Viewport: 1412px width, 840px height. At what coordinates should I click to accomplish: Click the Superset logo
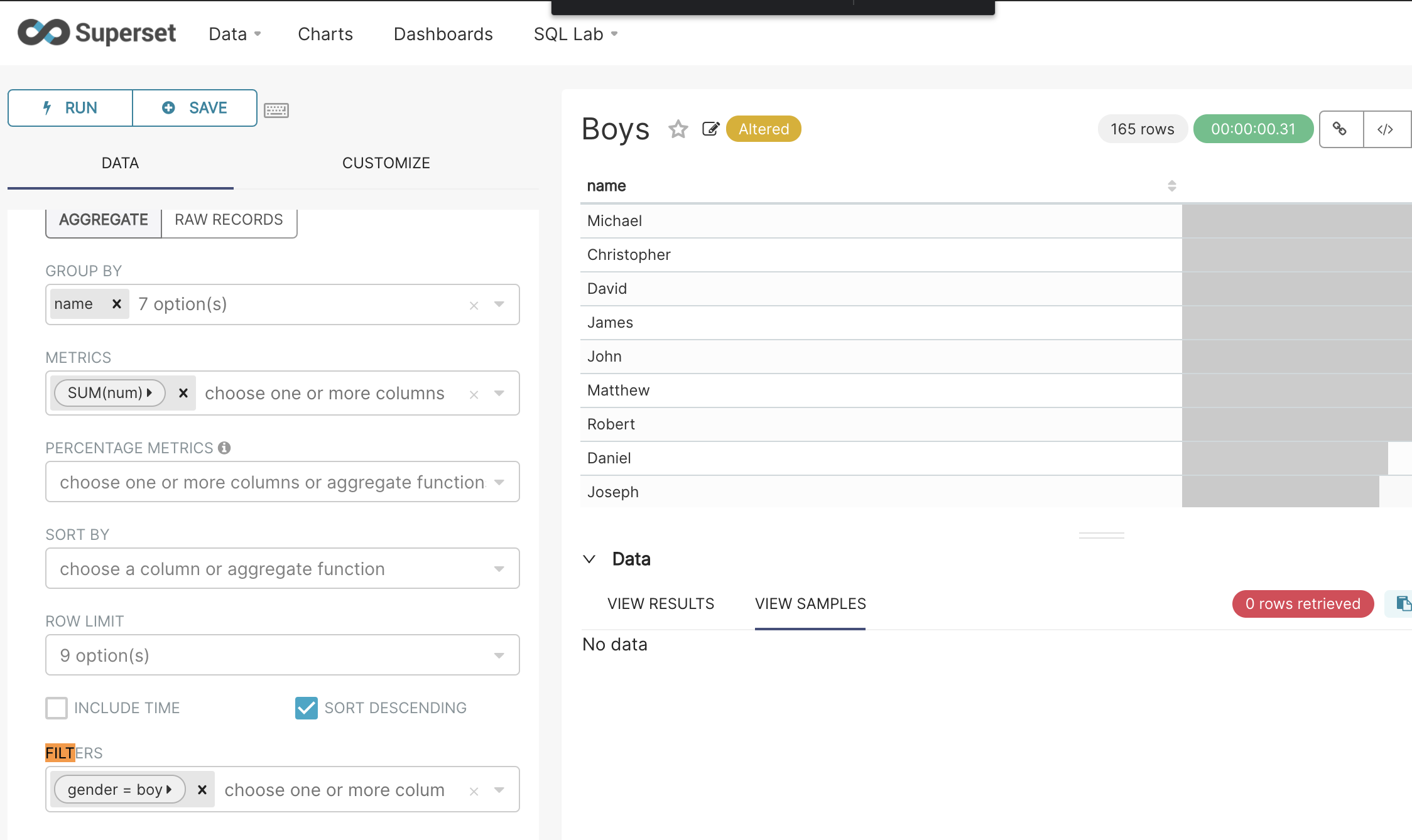96,33
